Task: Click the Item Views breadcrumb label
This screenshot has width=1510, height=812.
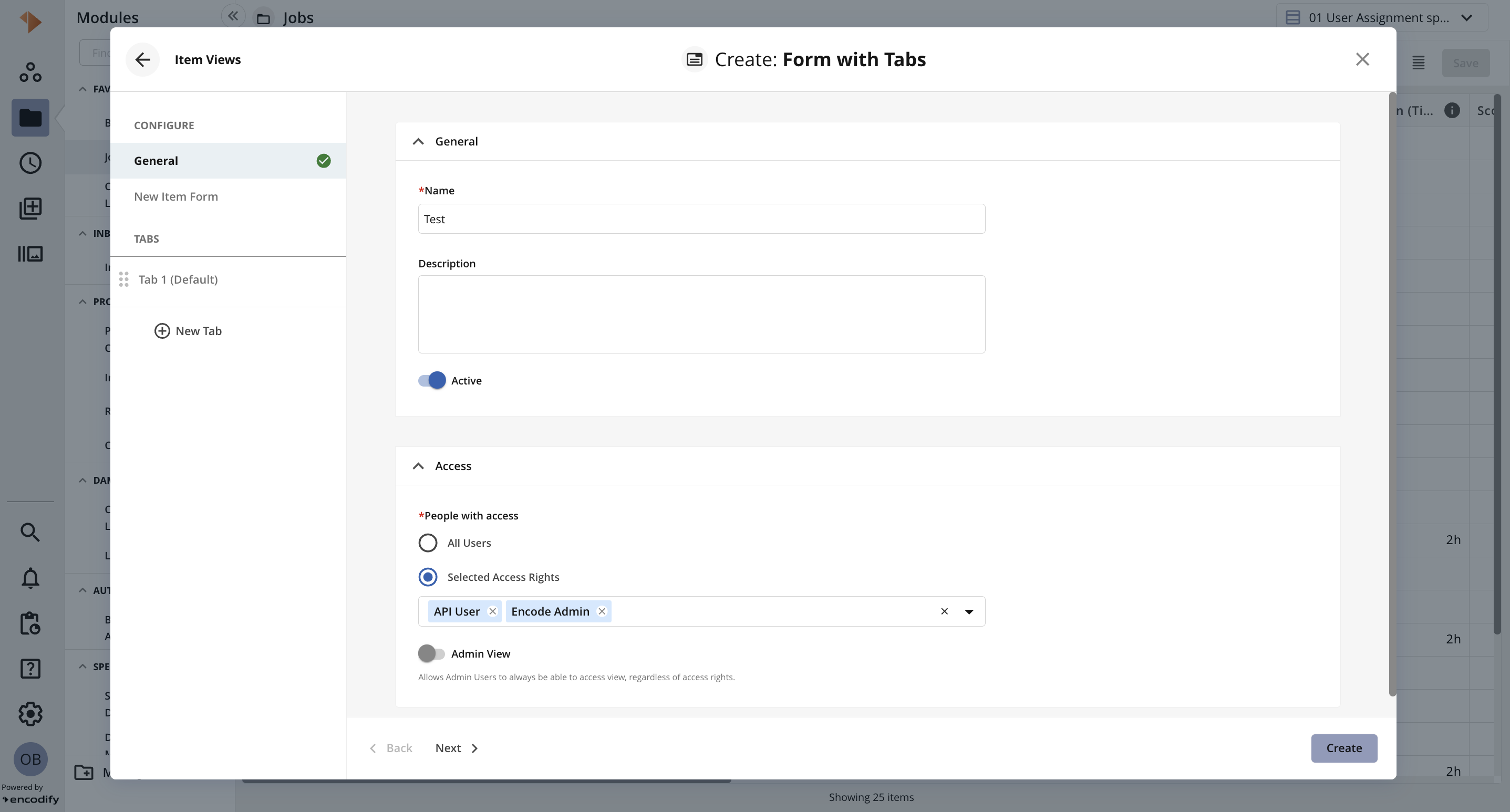Action: click(x=208, y=60)
